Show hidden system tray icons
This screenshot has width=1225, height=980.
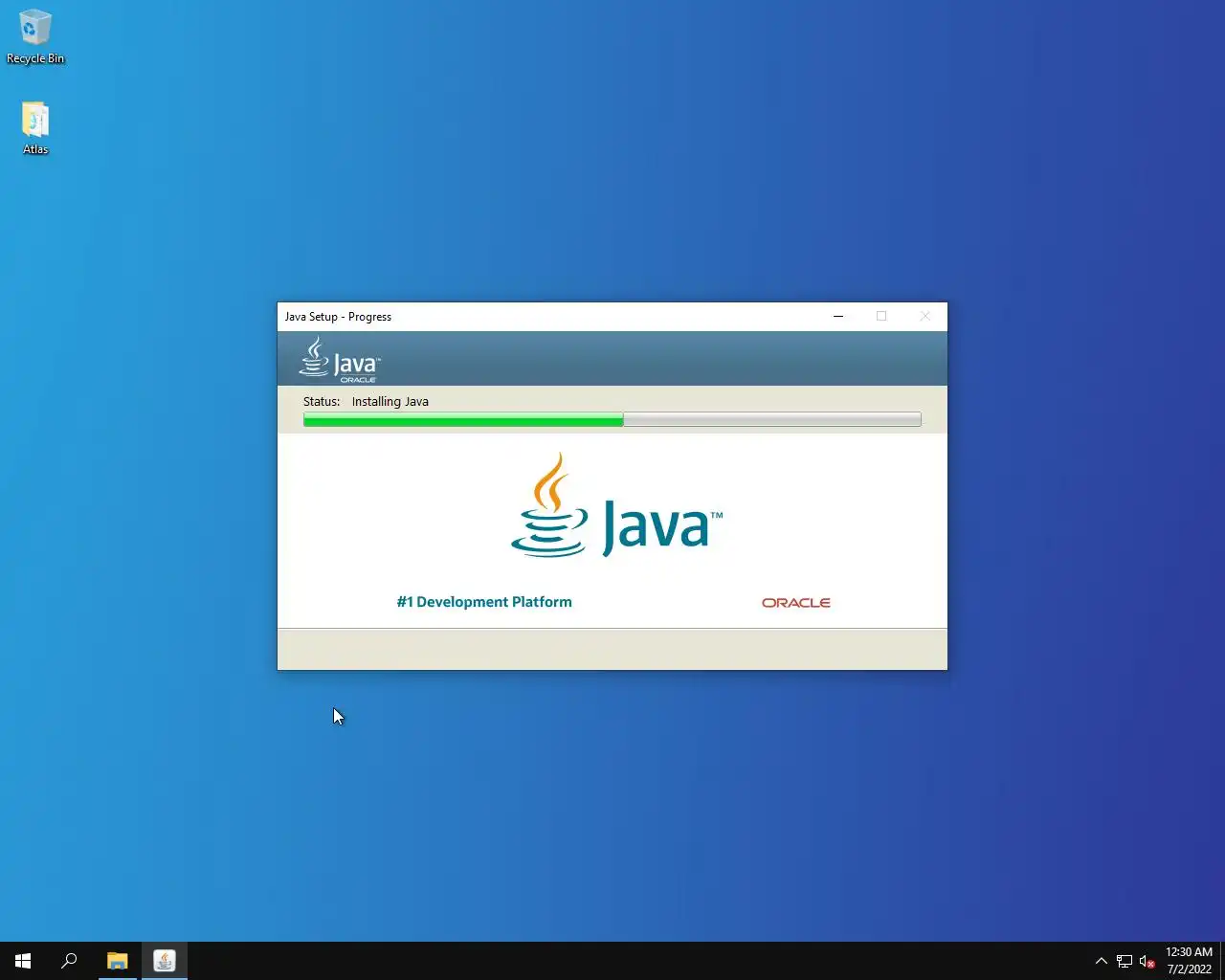1101,961
